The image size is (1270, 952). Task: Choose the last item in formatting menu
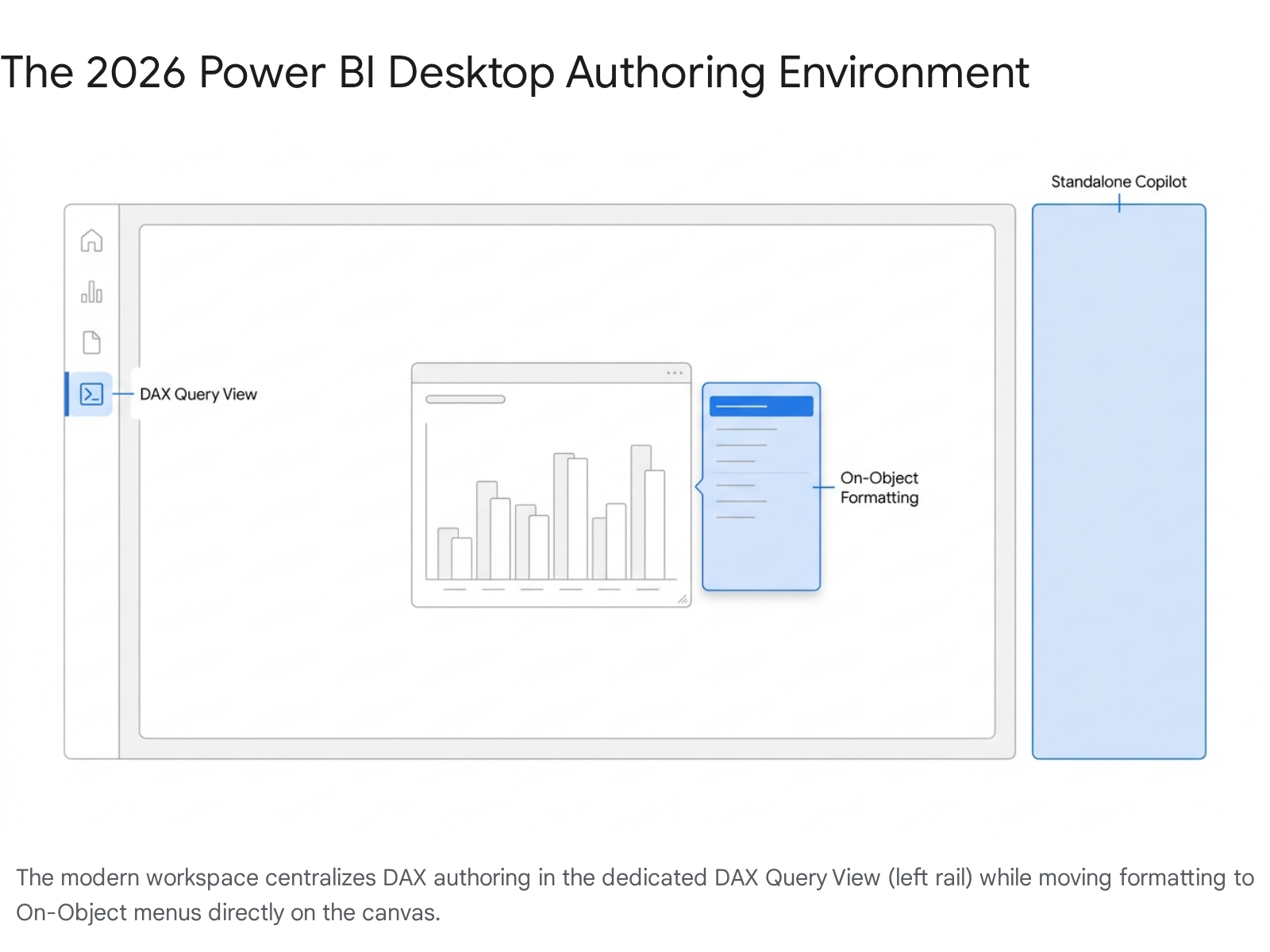tap(736, 517)
